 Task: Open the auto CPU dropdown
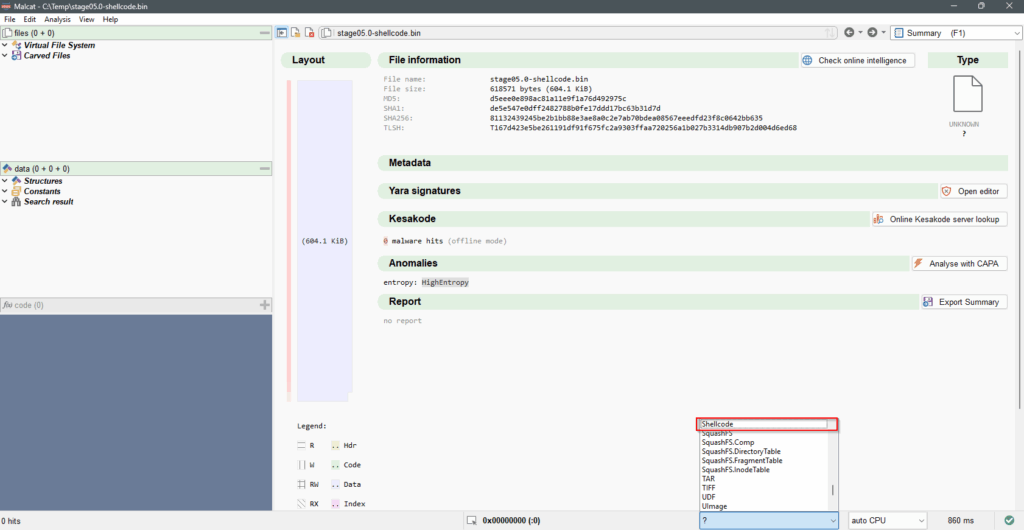click(x=886, y=520)
